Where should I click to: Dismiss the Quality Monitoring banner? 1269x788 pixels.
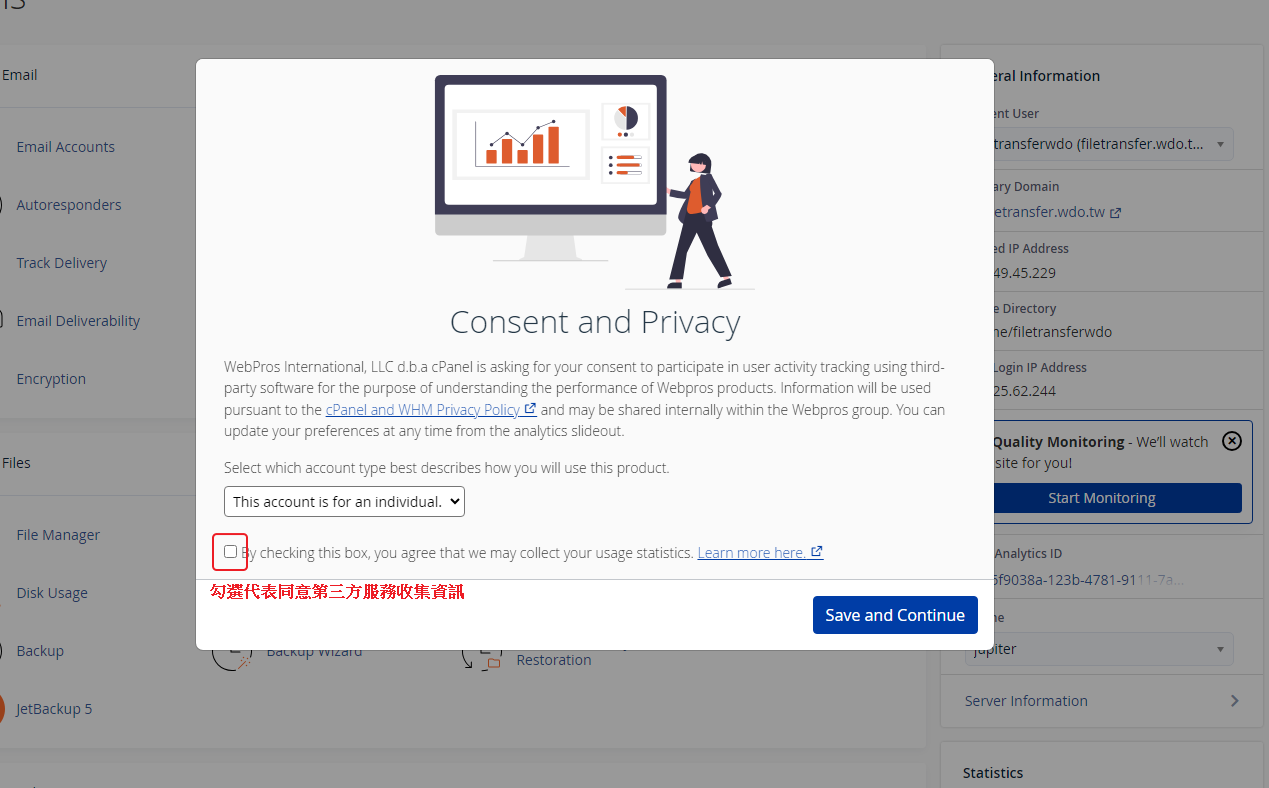tap(1232, 441)
